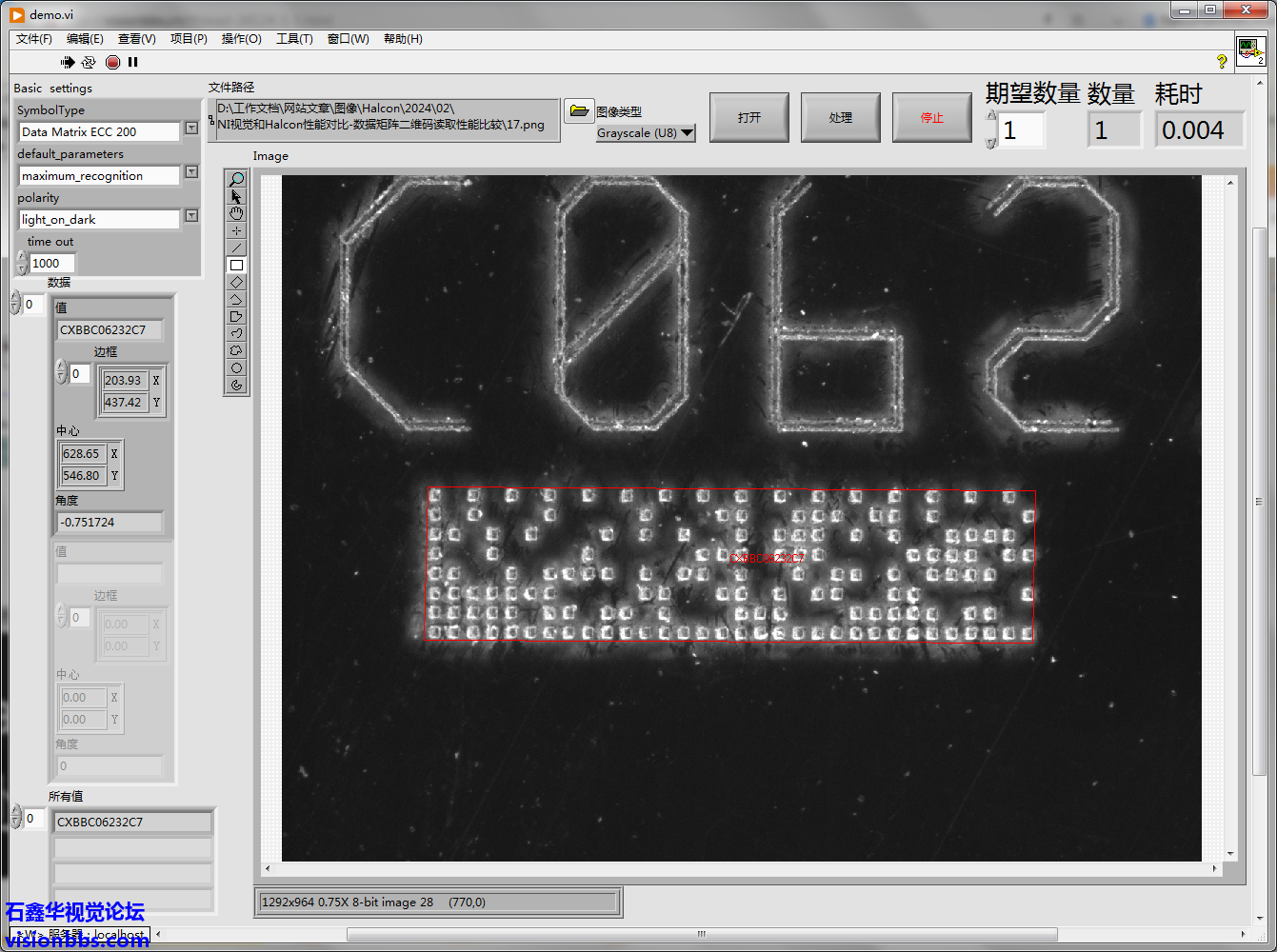Click the 打开 button

[x=749, y=117]
